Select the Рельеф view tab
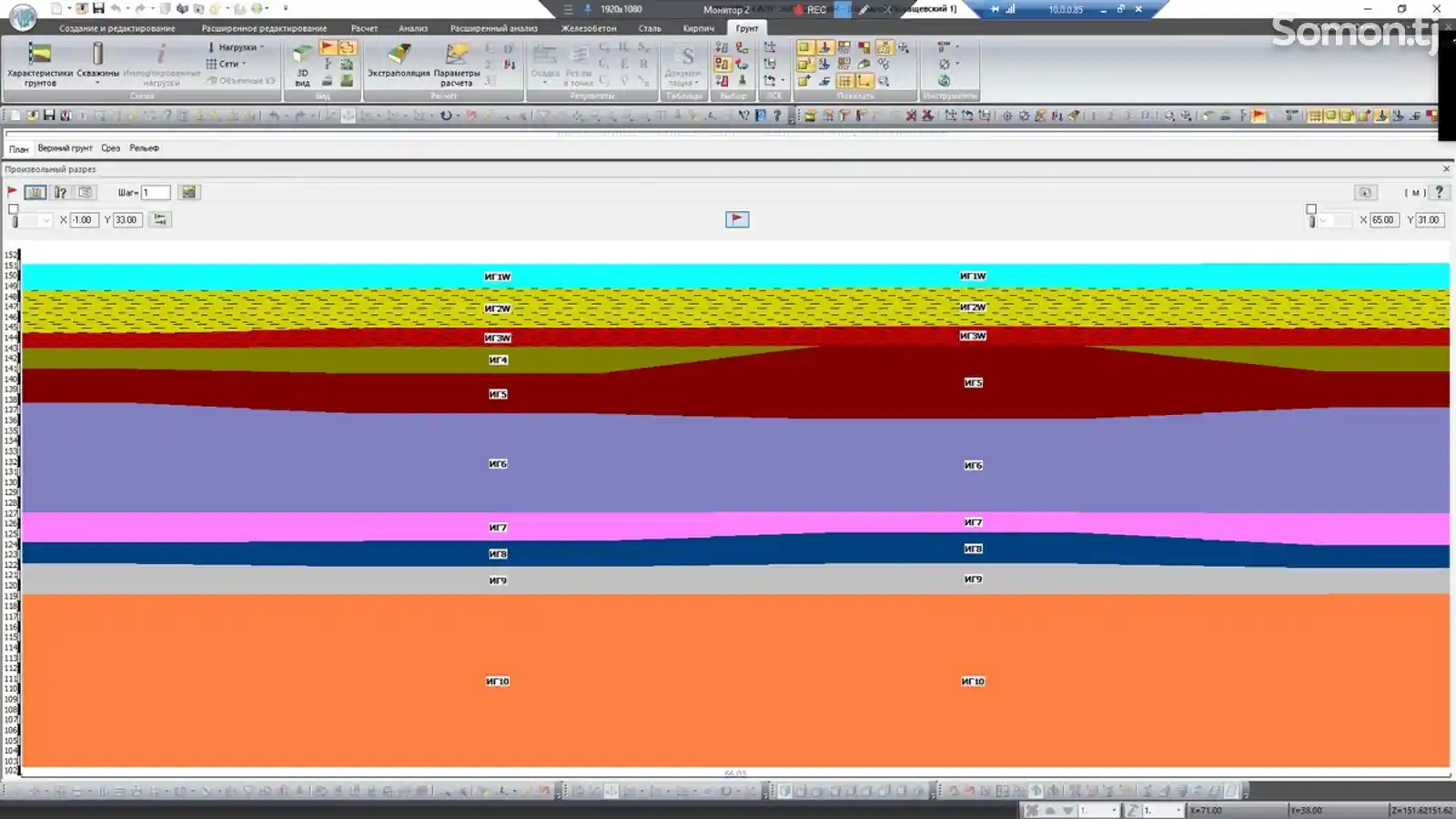Viewport: 1456px width, 819px height. 144,147
